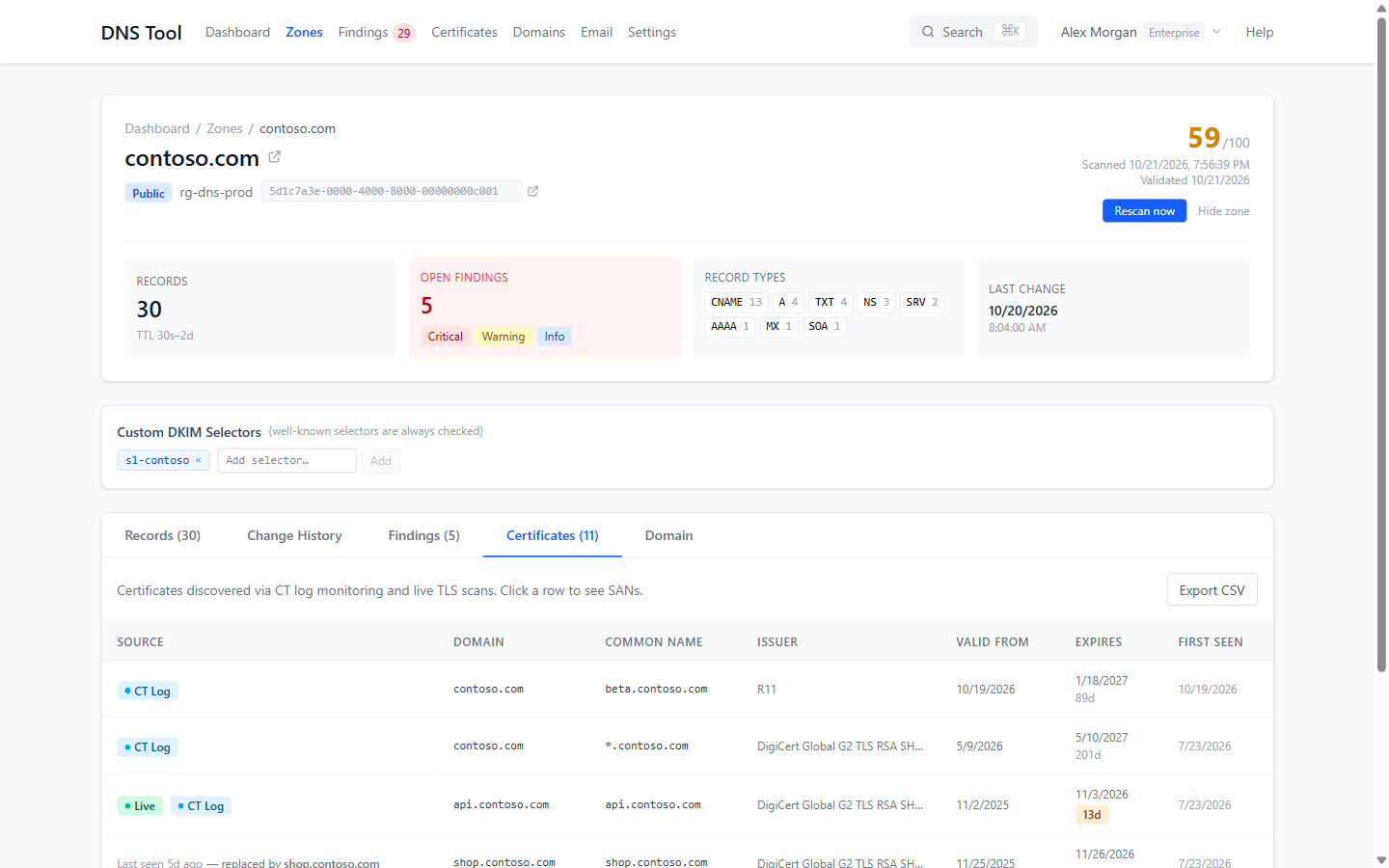1389x868 pixels.
Task: Click the Public zone badge
Action: pos(149,193)
